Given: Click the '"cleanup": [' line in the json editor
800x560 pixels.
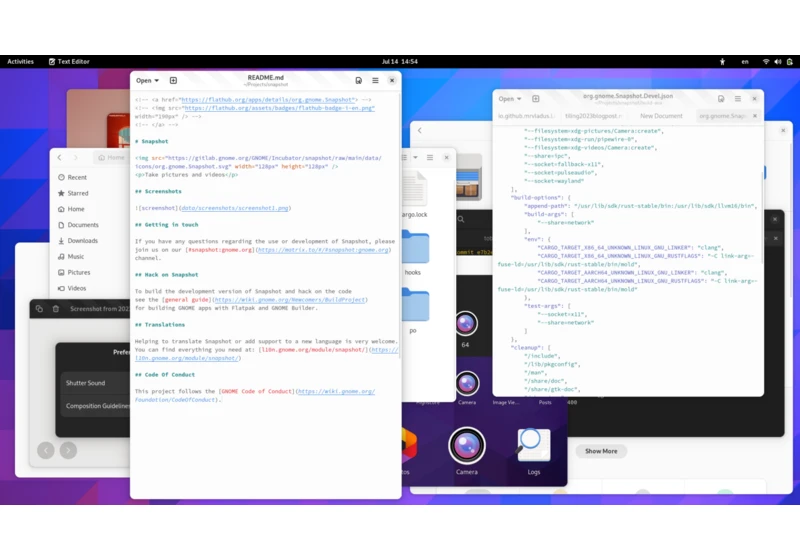Looking at the screenshot, I should [531, 348].
